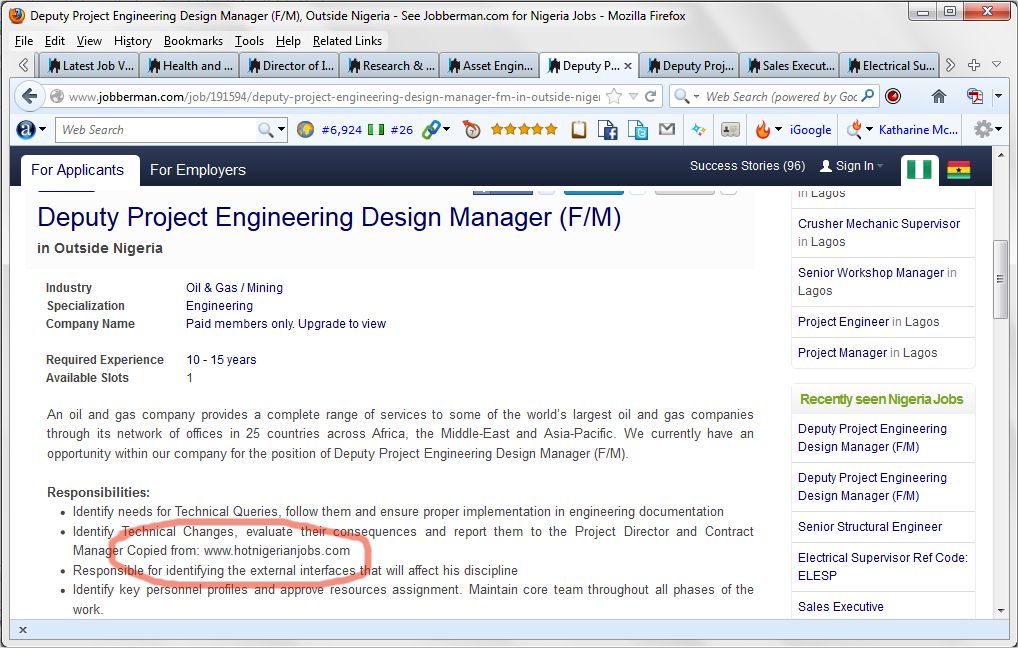This screenshot has height=648, width=1018.
Task: Click the search magnifier in Firefox search box
Action: click(868, 96)
